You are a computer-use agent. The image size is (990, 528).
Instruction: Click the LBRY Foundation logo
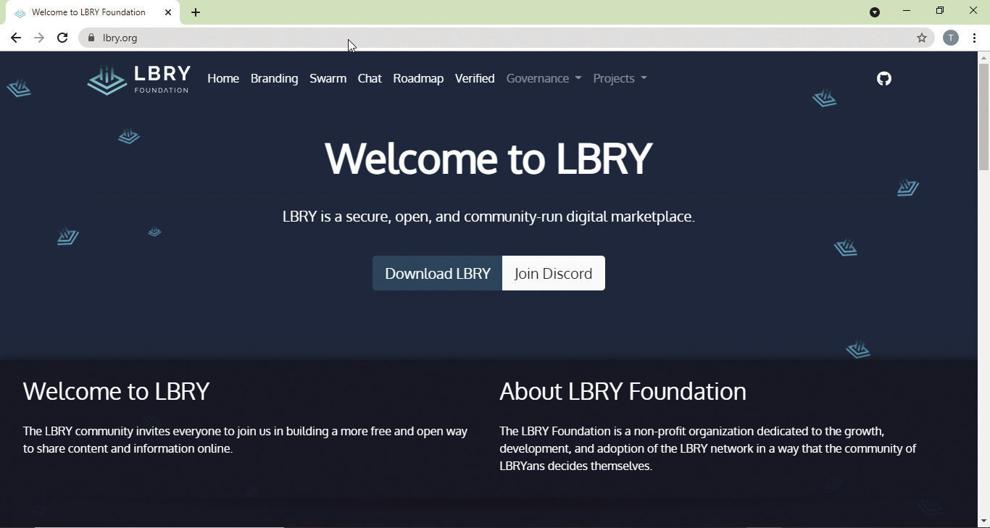coord(138,80)
